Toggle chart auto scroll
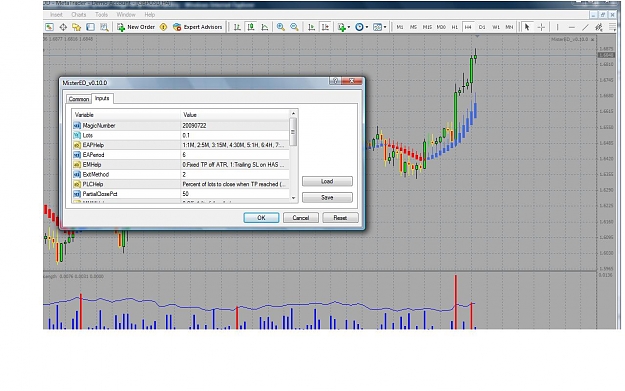Image resolution: width=625 pixels, height=391 pixels. coord(312,27)
